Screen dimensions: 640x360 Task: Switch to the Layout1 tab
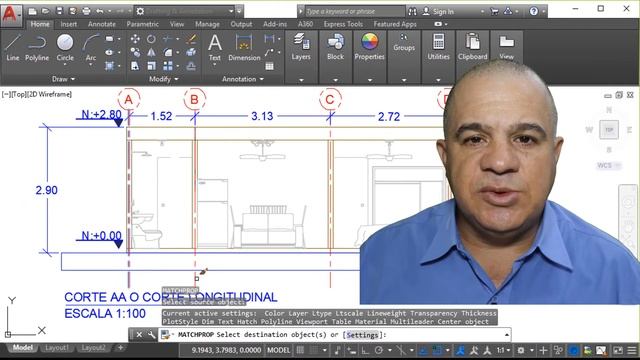coord(56,348)
